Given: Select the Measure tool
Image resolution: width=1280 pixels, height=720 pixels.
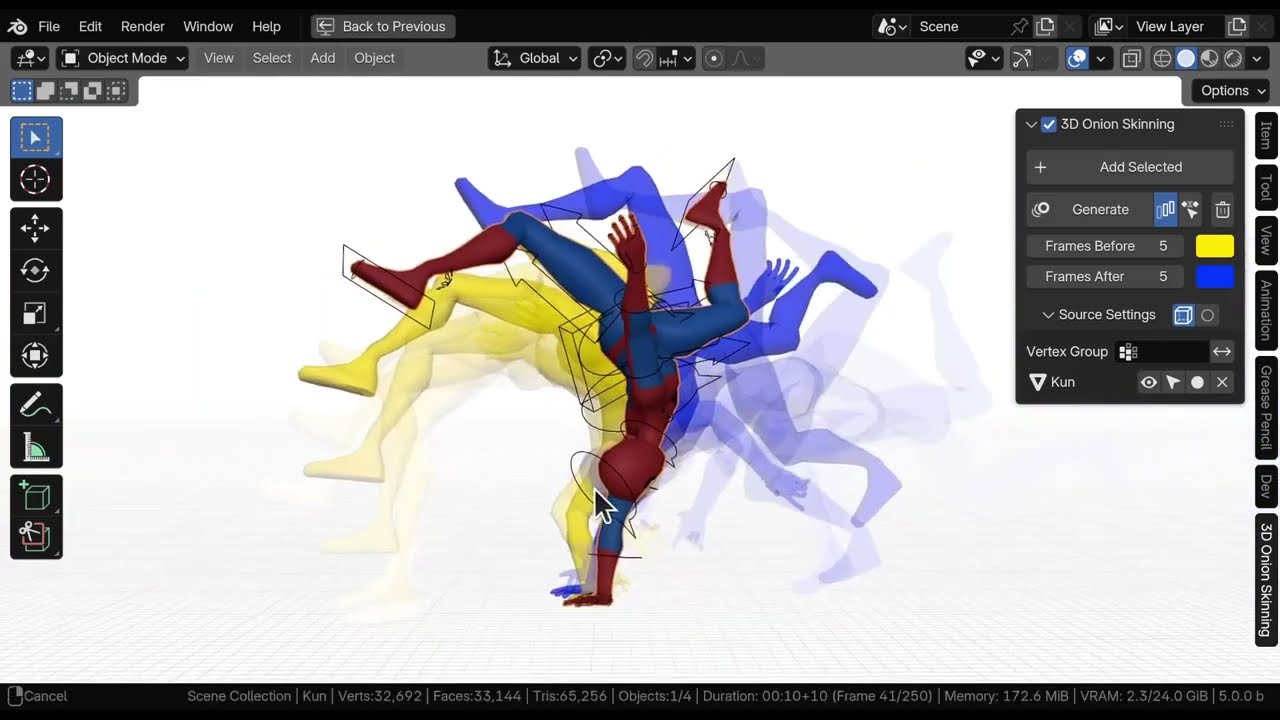Looking at the screenshot, I should coord(36,447).
